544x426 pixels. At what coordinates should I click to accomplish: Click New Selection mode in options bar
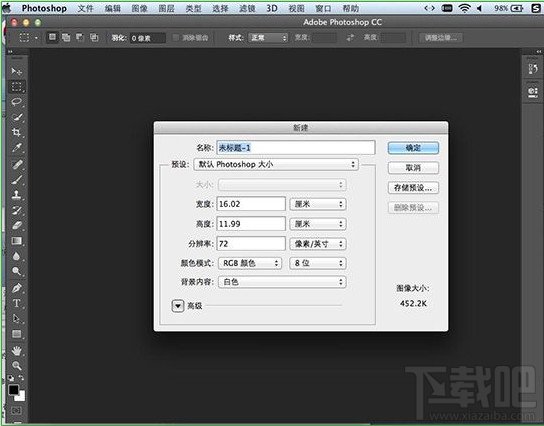pos(52,37)
